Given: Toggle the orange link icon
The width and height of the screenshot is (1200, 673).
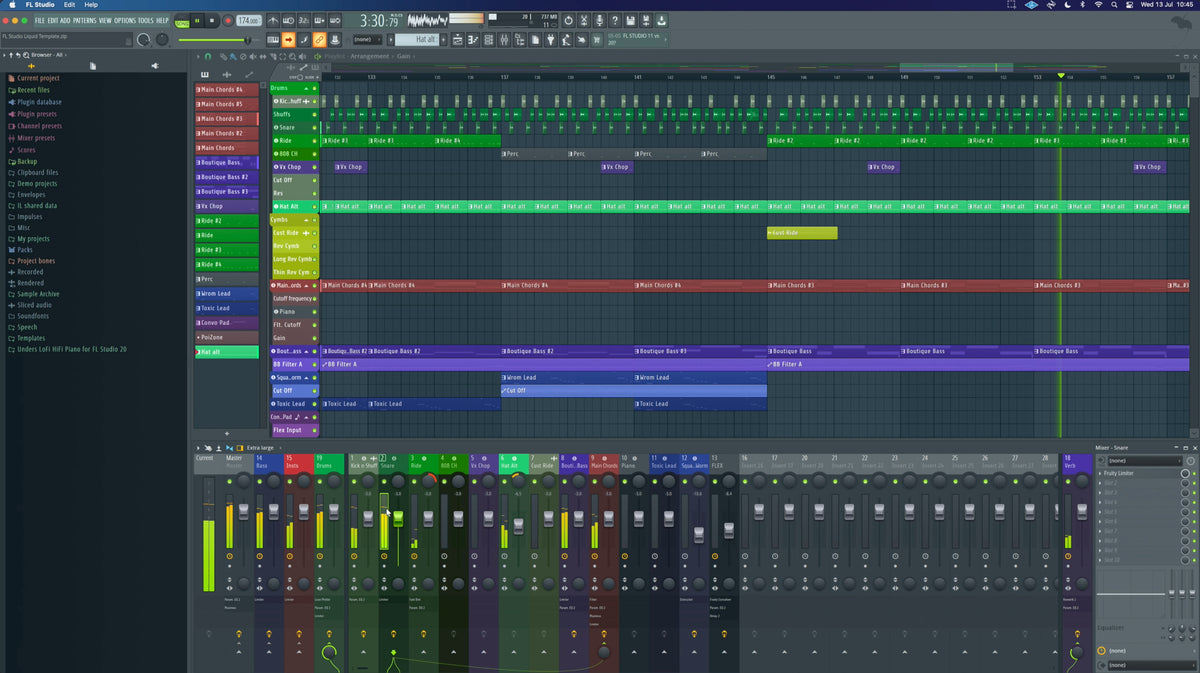Looking at the screenshot, I should [x=319, y=40].
